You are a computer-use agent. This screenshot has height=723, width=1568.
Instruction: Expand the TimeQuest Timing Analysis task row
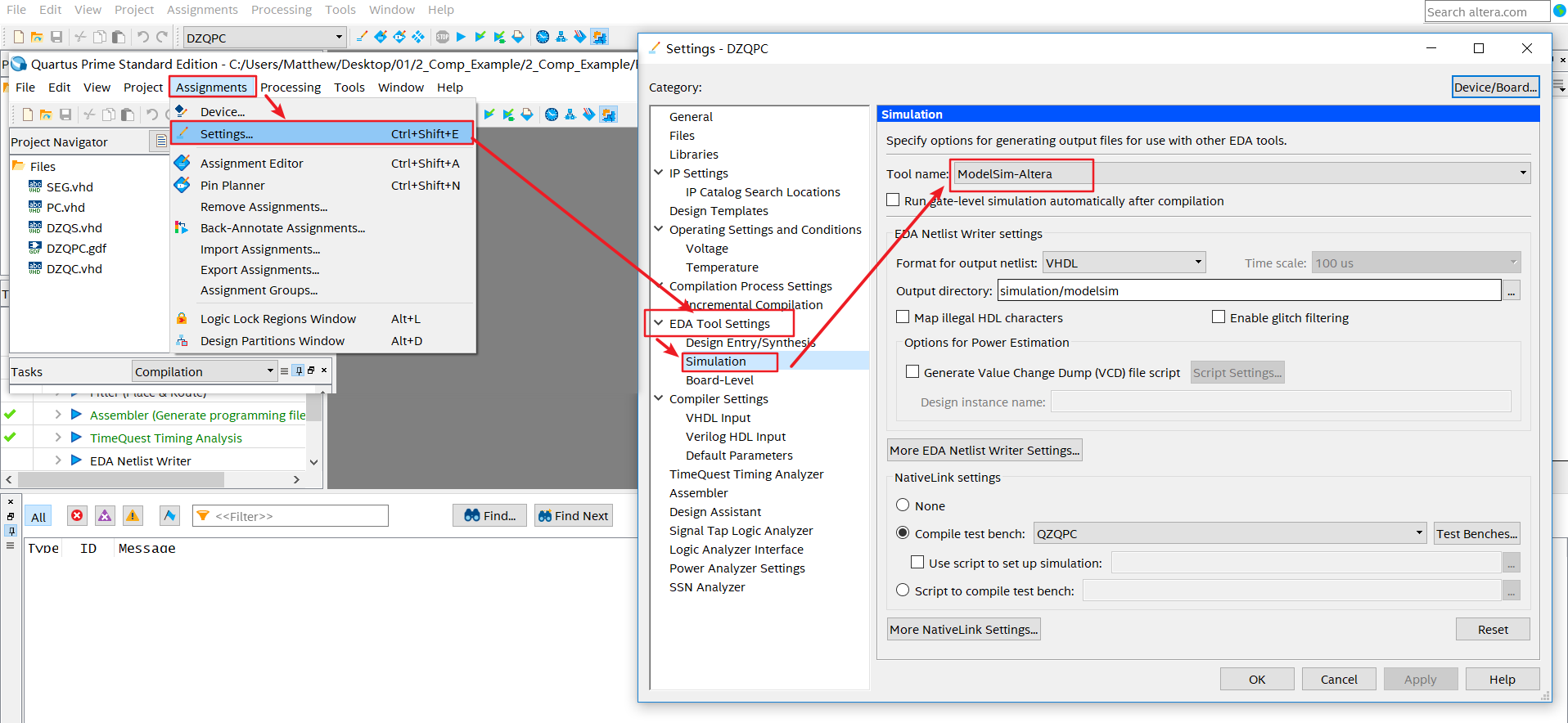(x=58, y=438)
